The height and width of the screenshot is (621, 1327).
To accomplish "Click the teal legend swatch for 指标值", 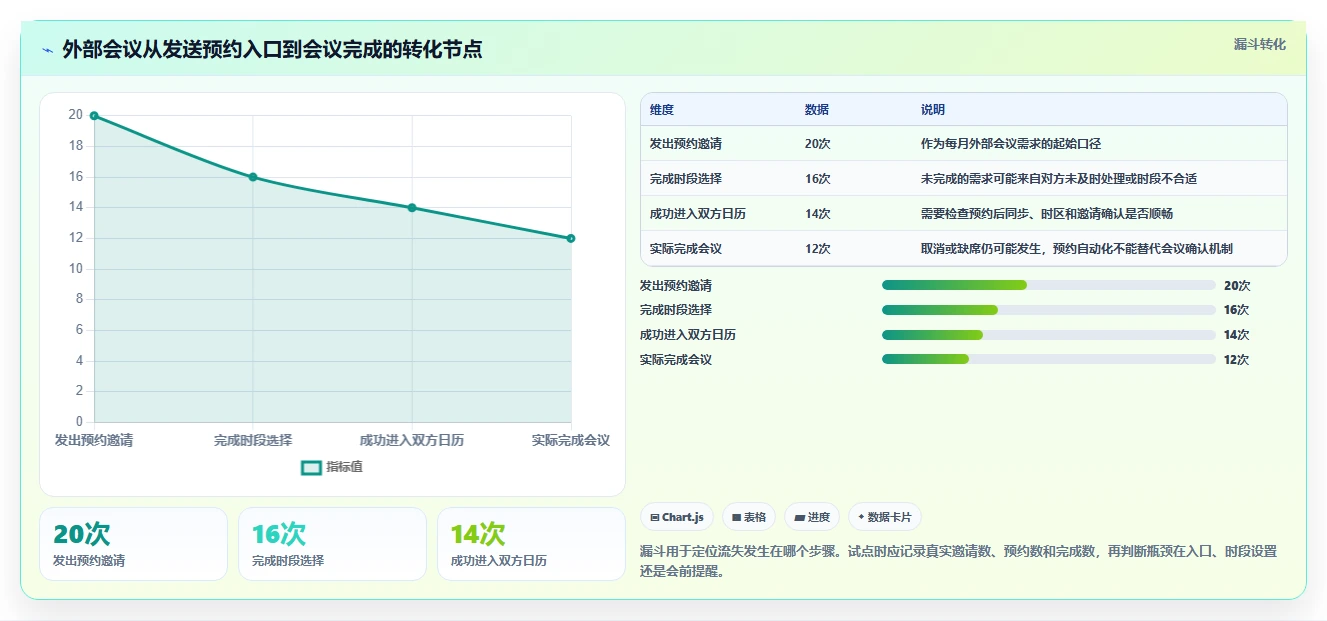I will 311,467.
